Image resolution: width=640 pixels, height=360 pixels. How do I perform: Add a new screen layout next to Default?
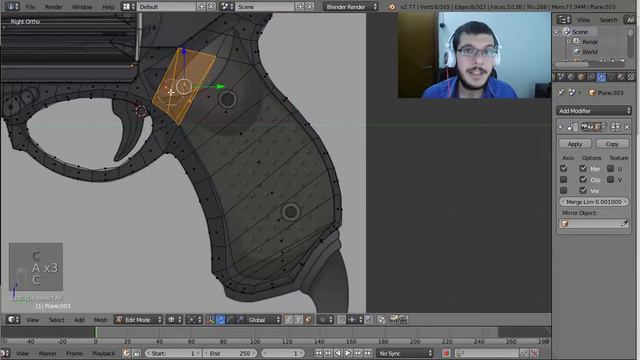(202, 7)
